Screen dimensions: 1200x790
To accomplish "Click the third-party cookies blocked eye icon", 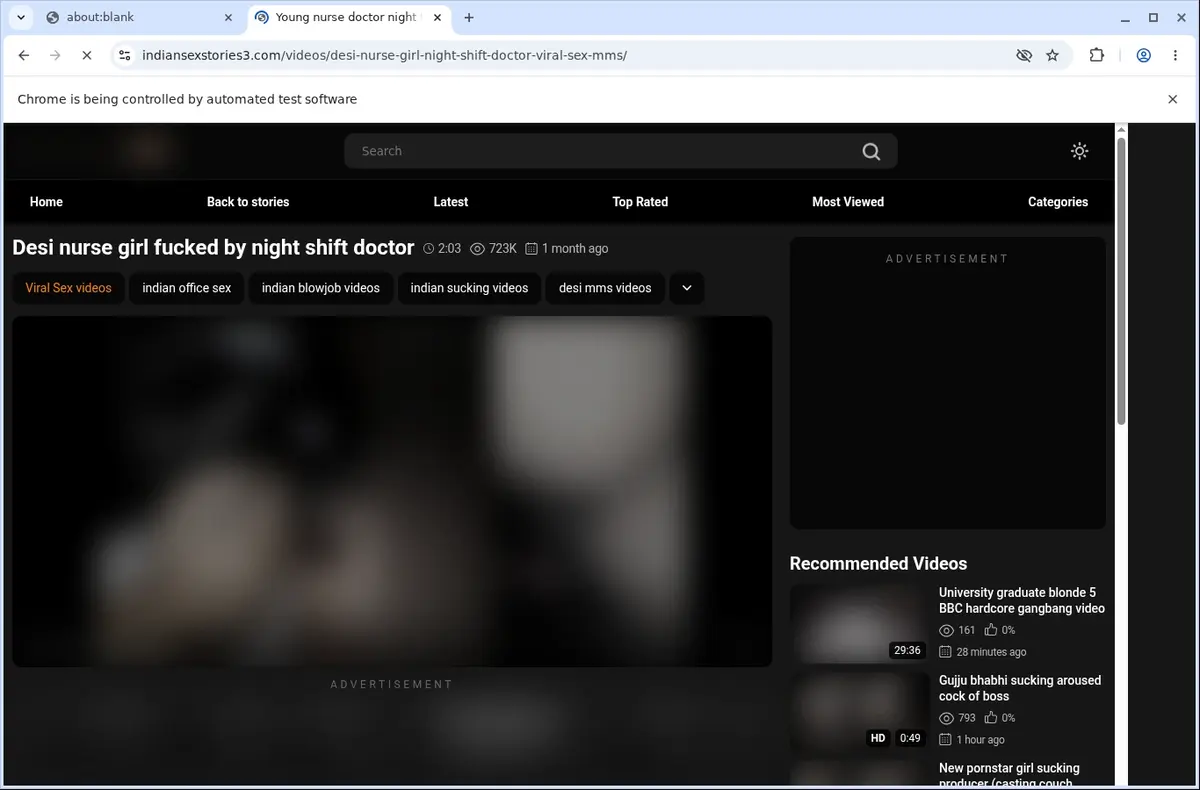I will (x=1024, y=56).
